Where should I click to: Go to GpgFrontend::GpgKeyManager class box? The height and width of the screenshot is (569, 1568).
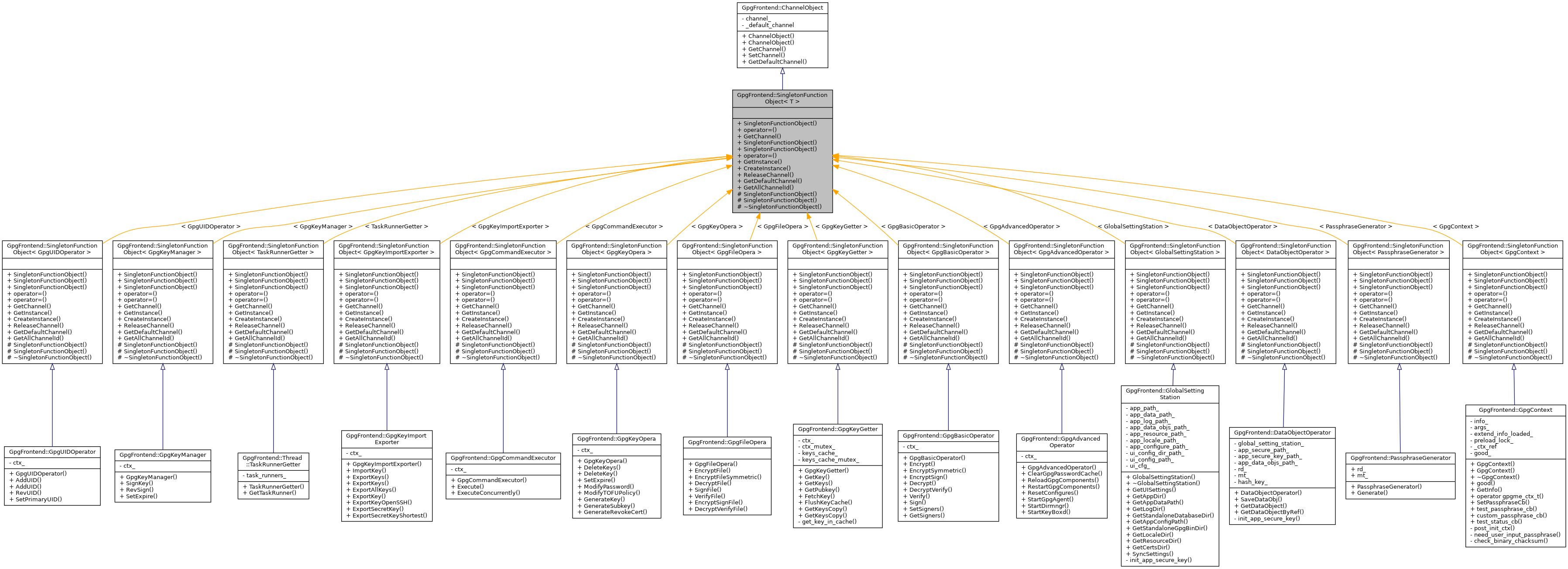click(x=162, y=476)
